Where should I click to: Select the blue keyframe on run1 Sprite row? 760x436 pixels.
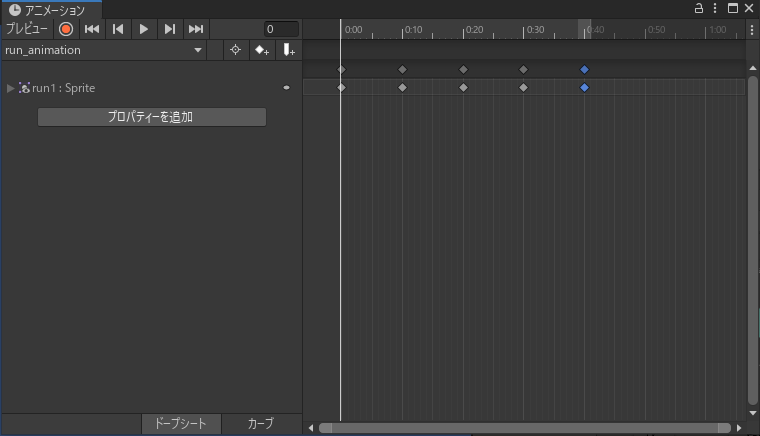pyautogui.click(x=585, y=88)
